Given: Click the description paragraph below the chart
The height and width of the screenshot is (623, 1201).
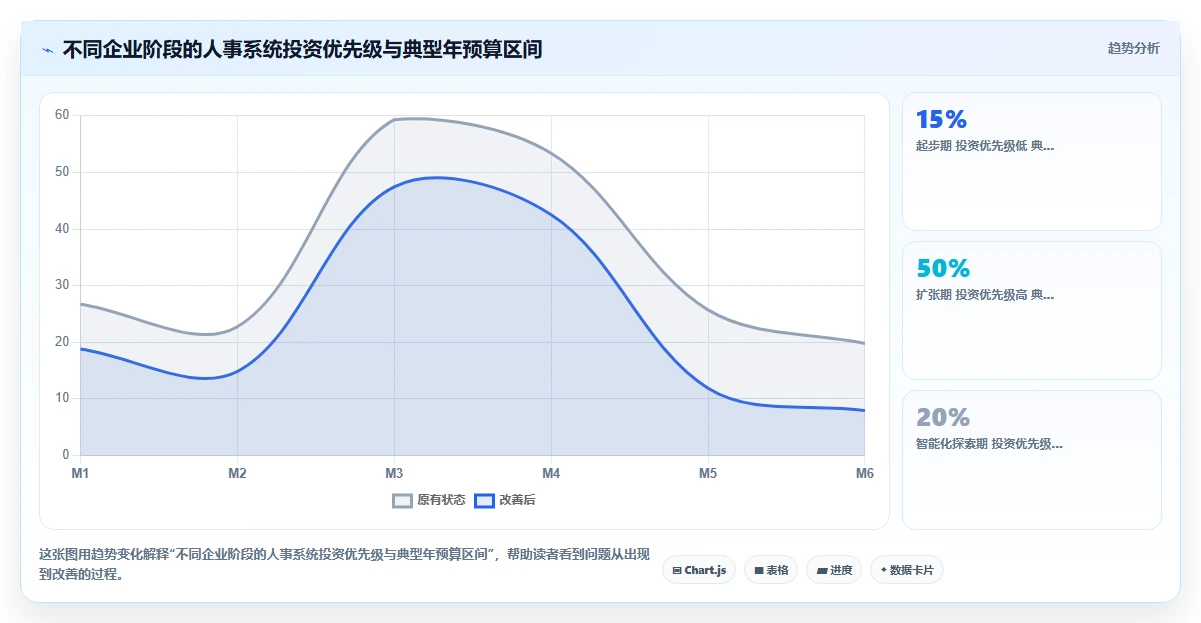Looking at the screenshot, I should click(344, 564).
